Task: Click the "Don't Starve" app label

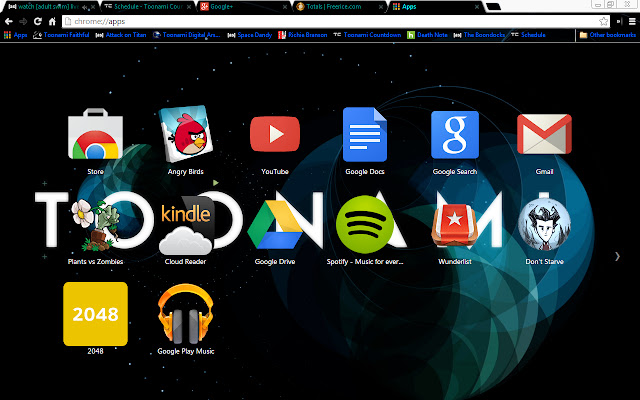Action: pos(544,262)
